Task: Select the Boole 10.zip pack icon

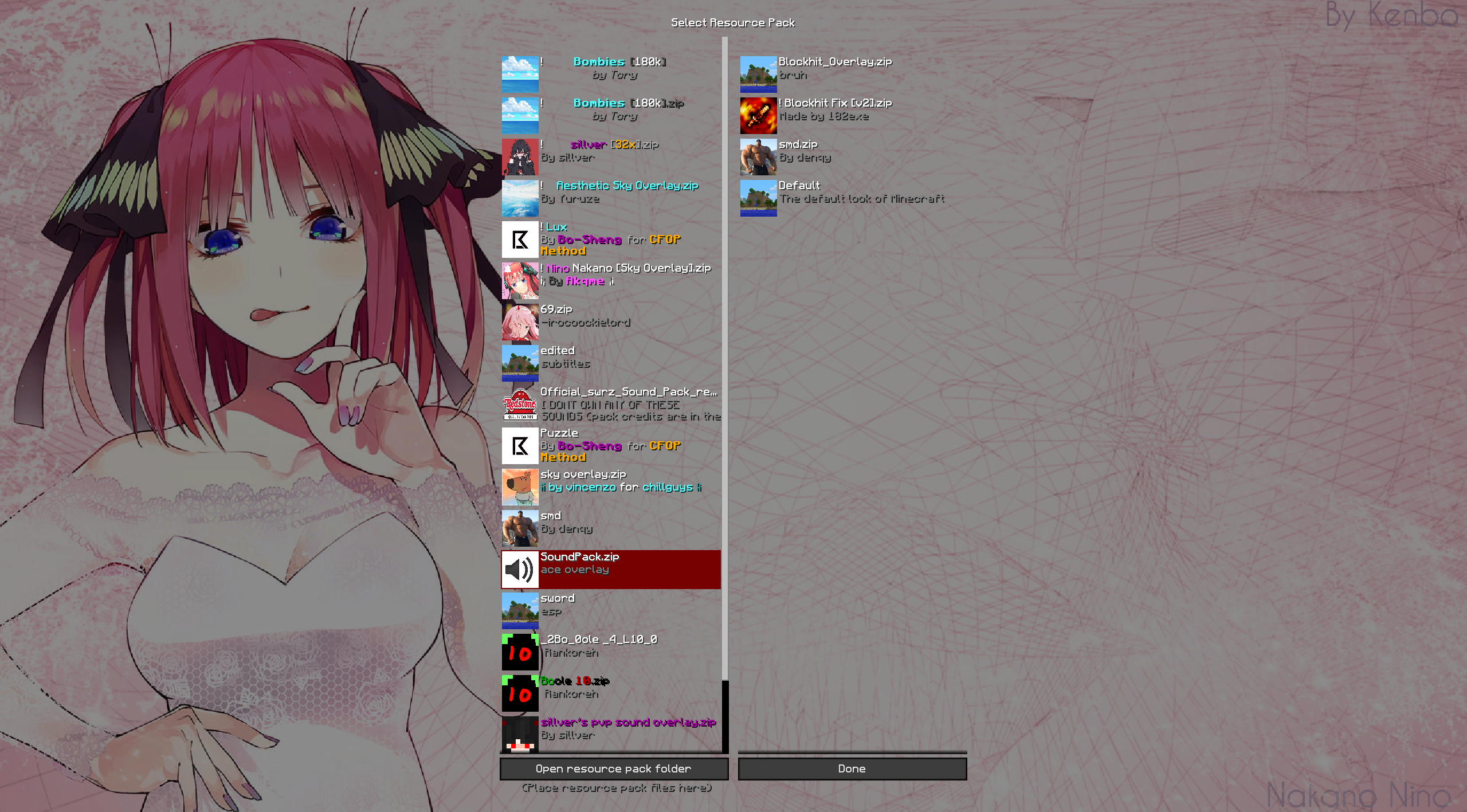Action: point(520,693)
